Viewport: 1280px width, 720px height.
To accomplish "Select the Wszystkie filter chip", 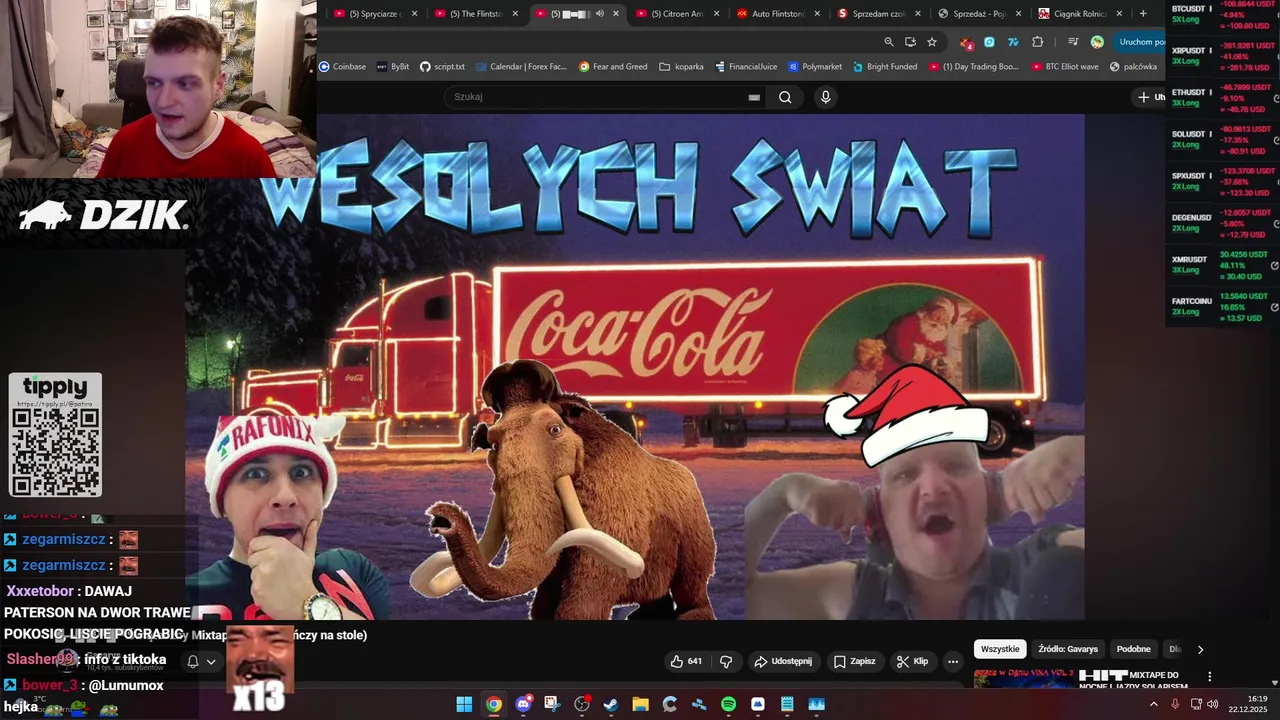I will tap(1000, 649).
